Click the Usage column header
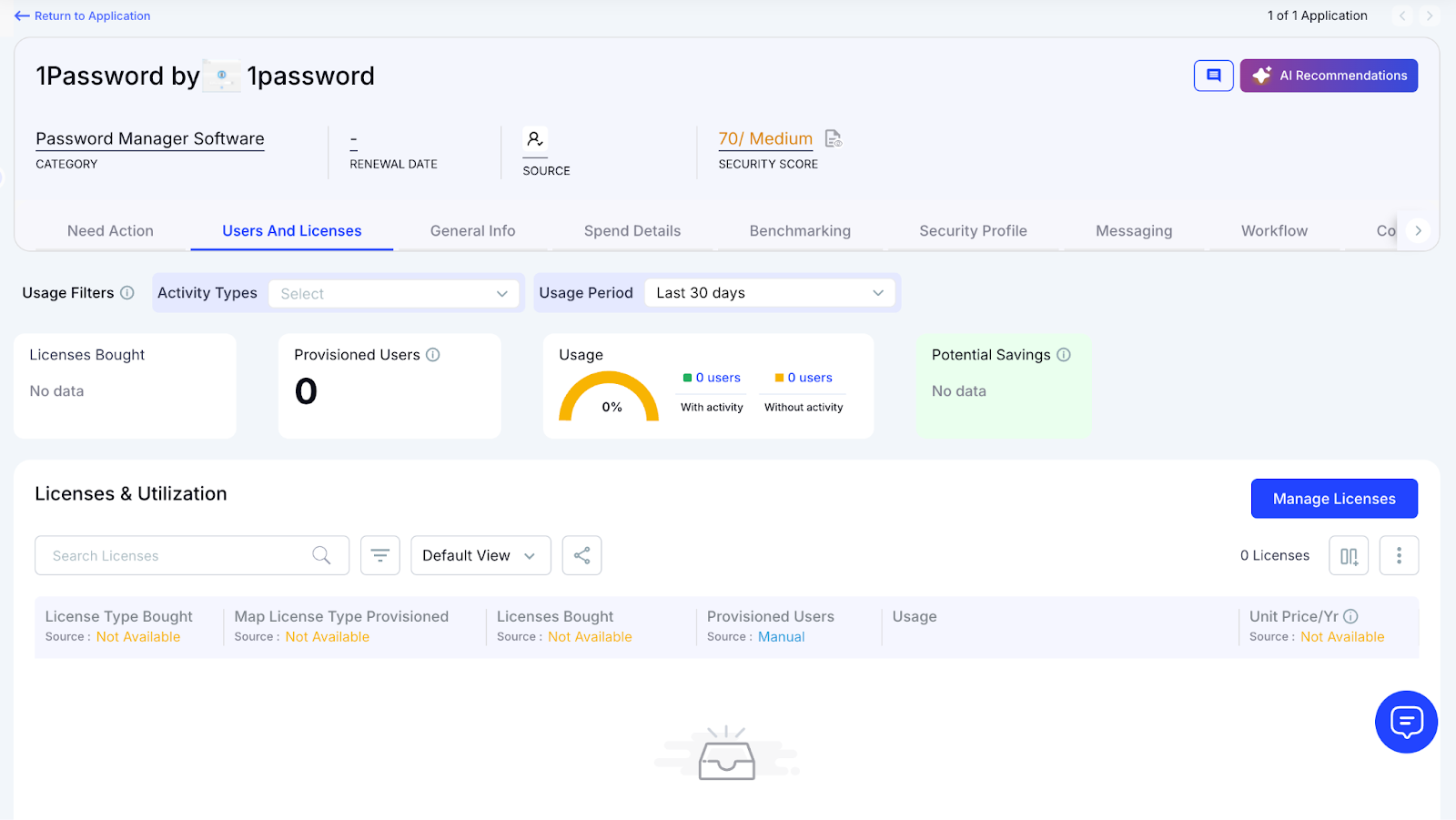This screenshot has height=820, width=1456. coord(915,616)
